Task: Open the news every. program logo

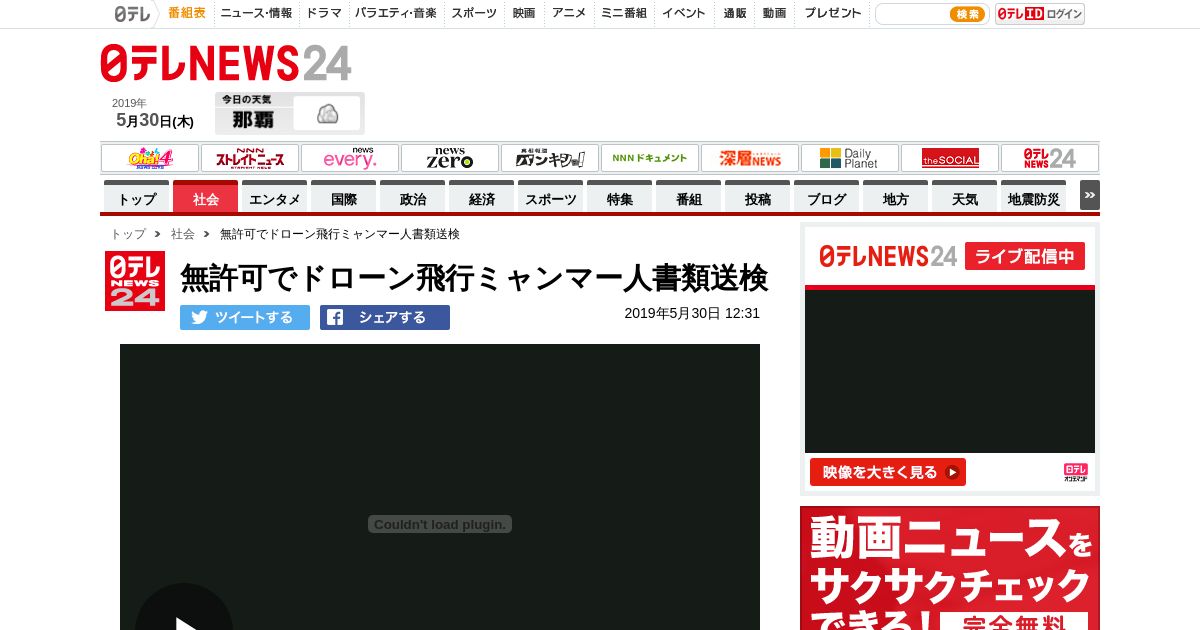Action: (350, 158)
